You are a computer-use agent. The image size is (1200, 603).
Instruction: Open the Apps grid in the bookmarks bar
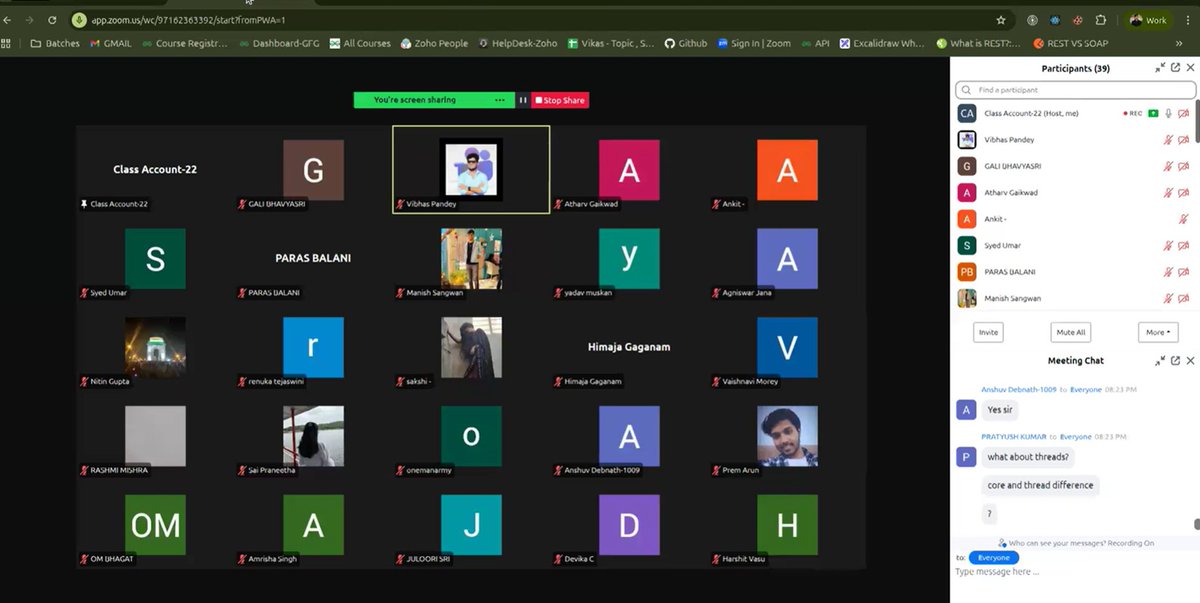point(6,43)
